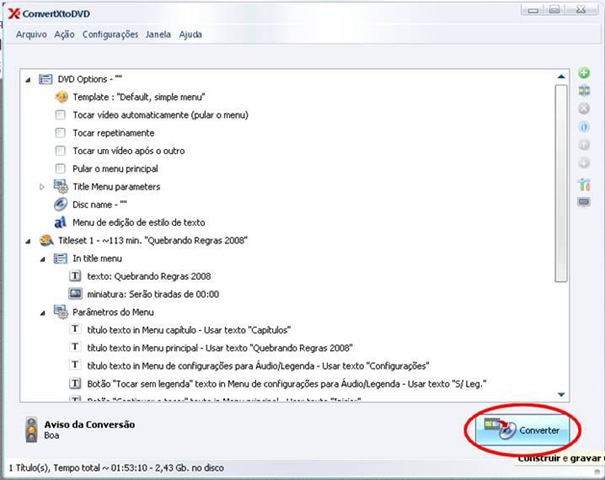This screenshot has width=605, height=480.
Task: Click the Converter button
Action: (x=522, y=430)
